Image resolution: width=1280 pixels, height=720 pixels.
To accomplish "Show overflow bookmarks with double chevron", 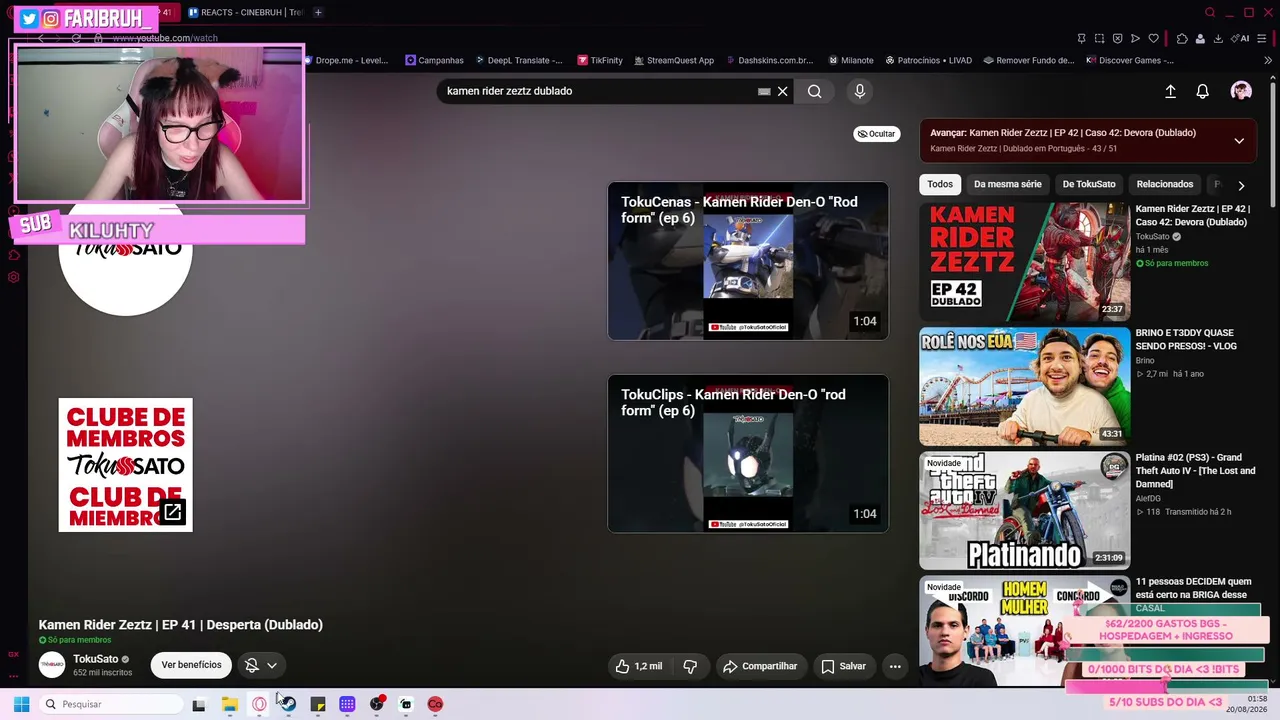I will [1270, 60].
